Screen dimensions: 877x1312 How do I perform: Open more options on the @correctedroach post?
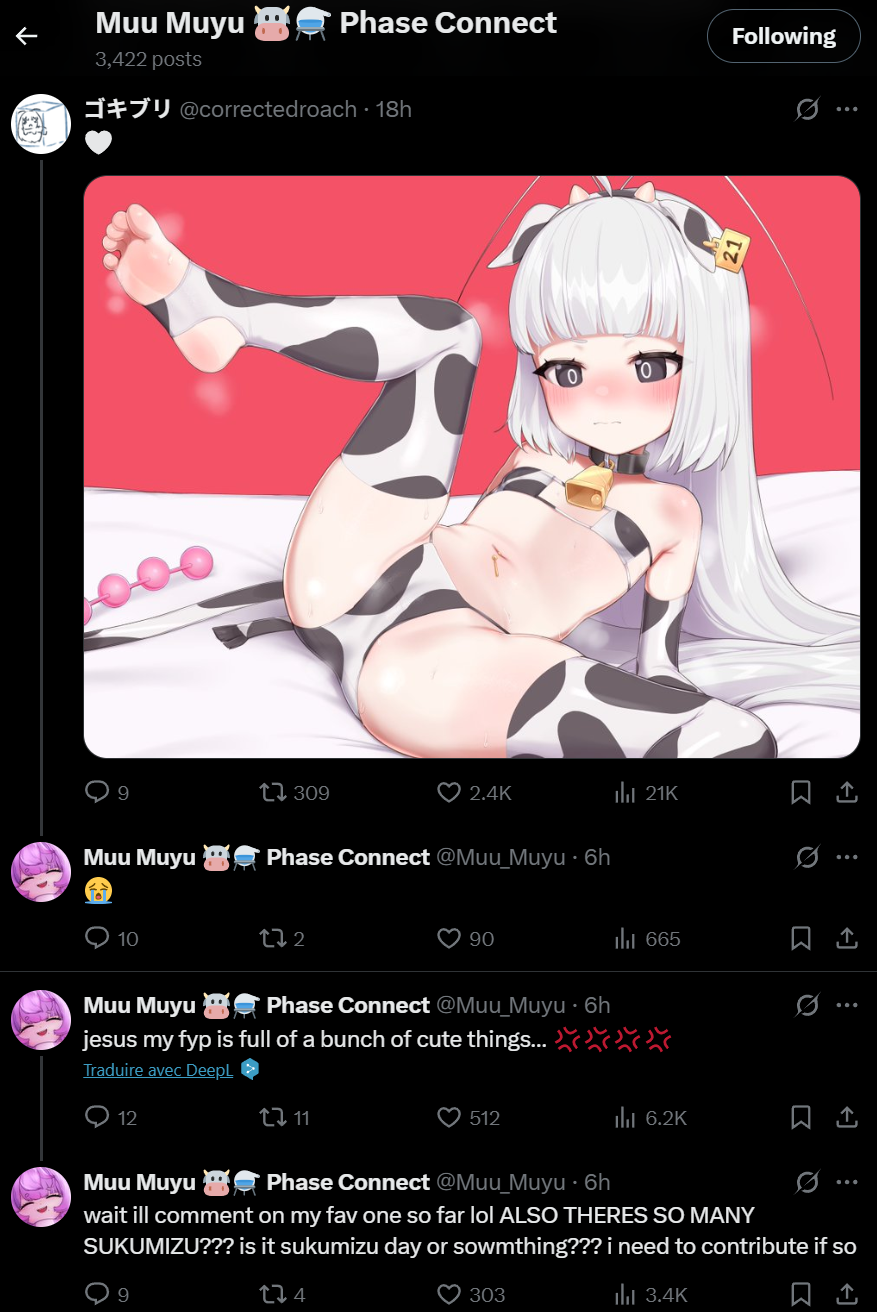(x=846, y=109)
